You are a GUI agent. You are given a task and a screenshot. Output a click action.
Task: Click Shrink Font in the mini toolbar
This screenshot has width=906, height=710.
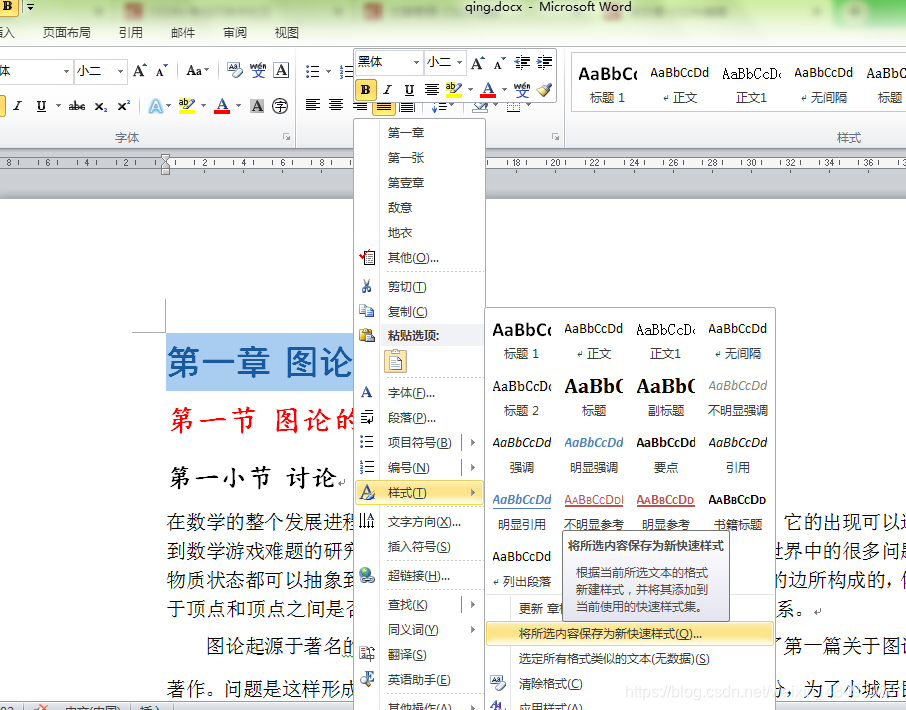[x=500, y=62]
